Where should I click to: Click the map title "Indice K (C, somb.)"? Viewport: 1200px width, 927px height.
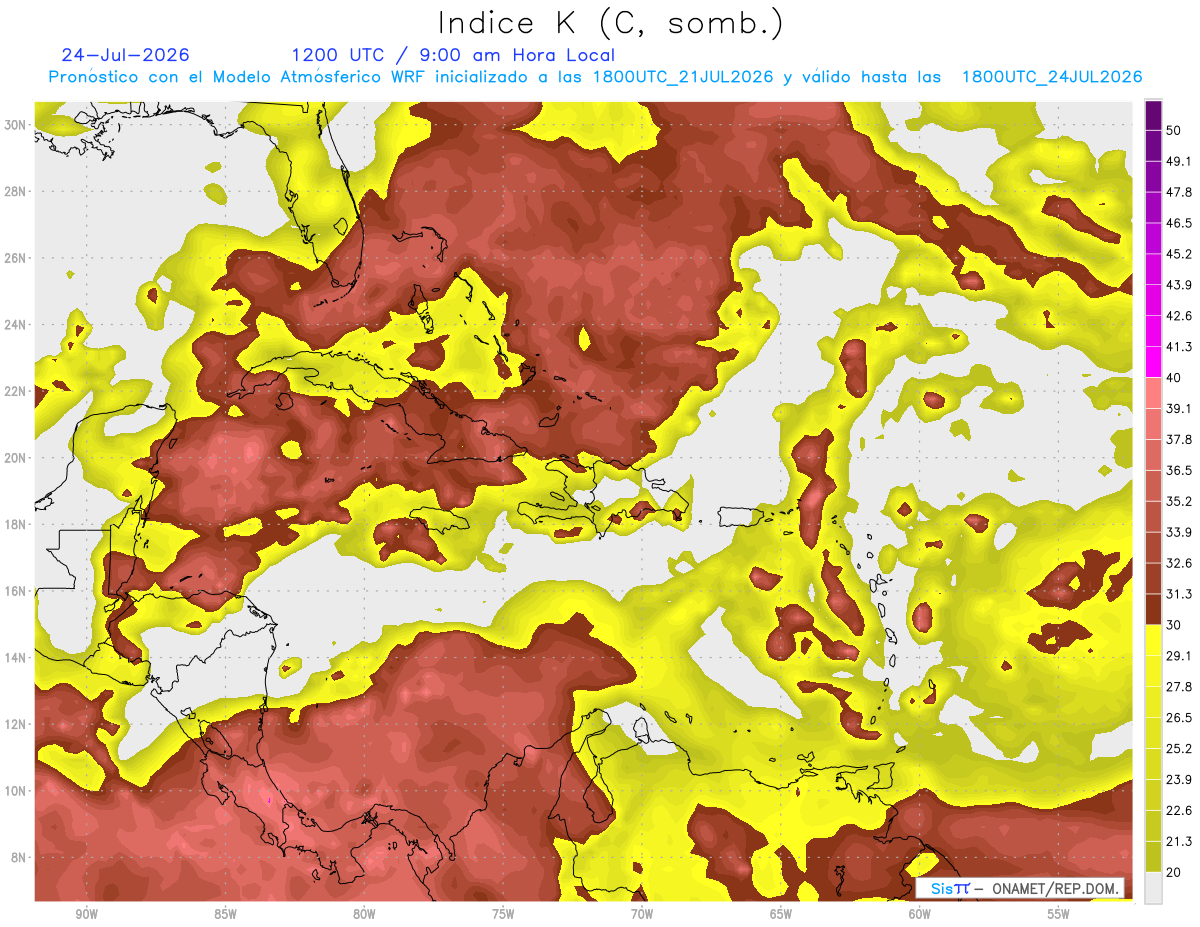tap(610, 23)
